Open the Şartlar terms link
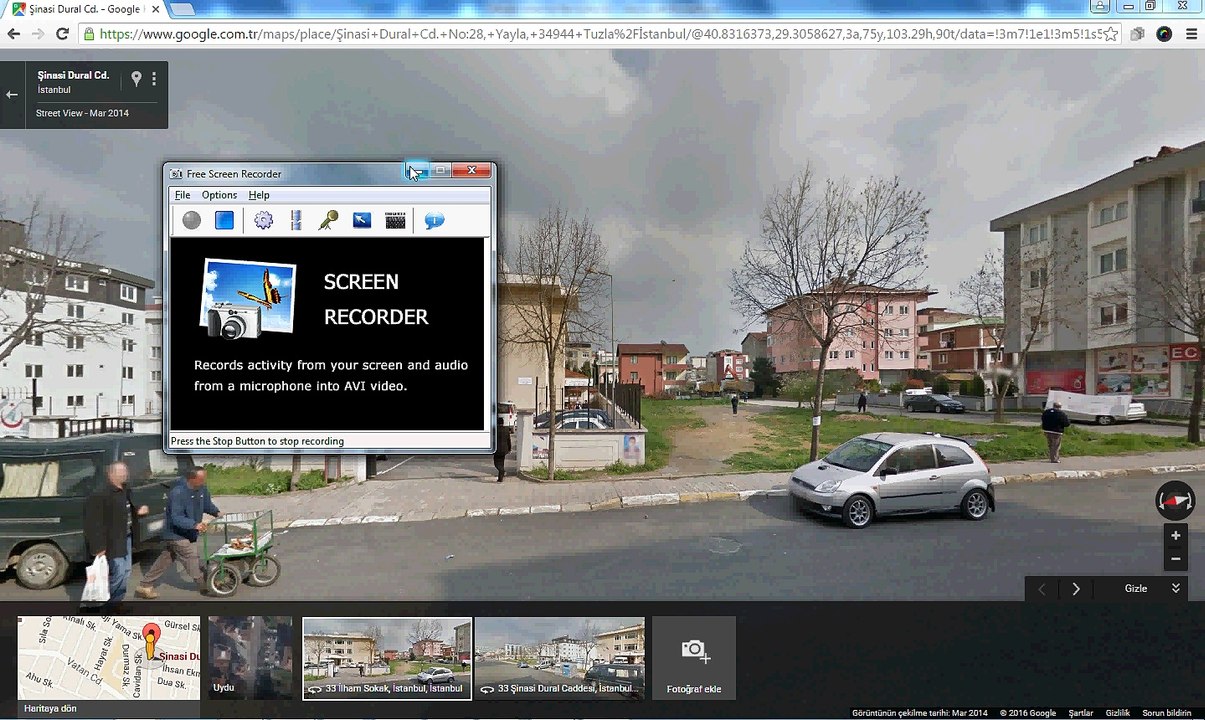 click(x=1081, y=713)
